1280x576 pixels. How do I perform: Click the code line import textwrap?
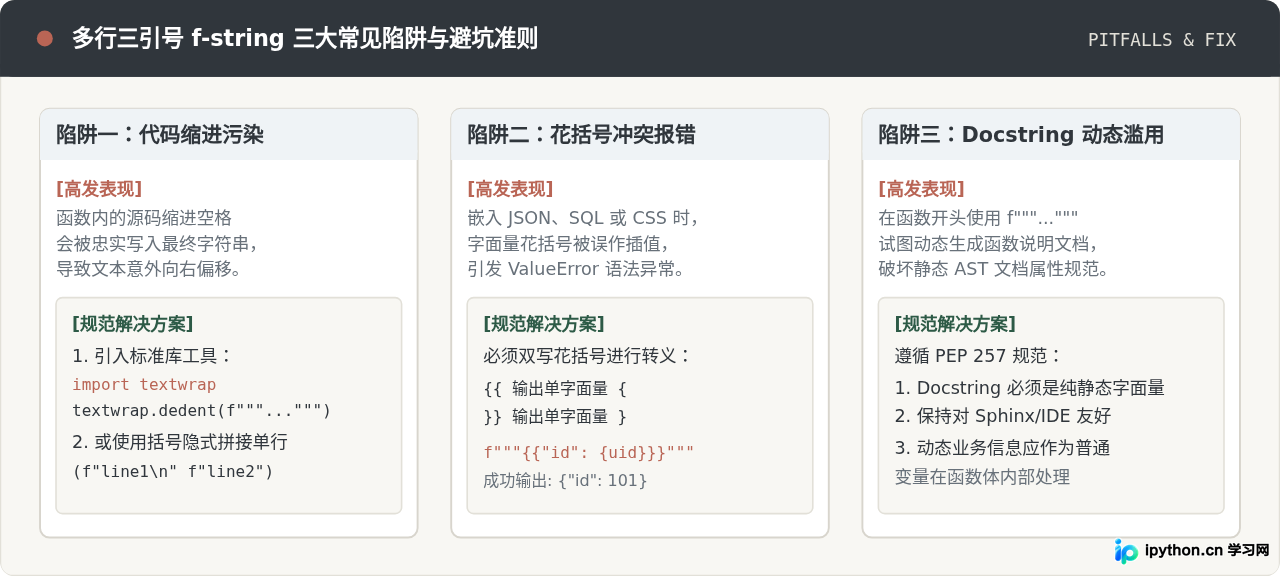coord(144,385)
